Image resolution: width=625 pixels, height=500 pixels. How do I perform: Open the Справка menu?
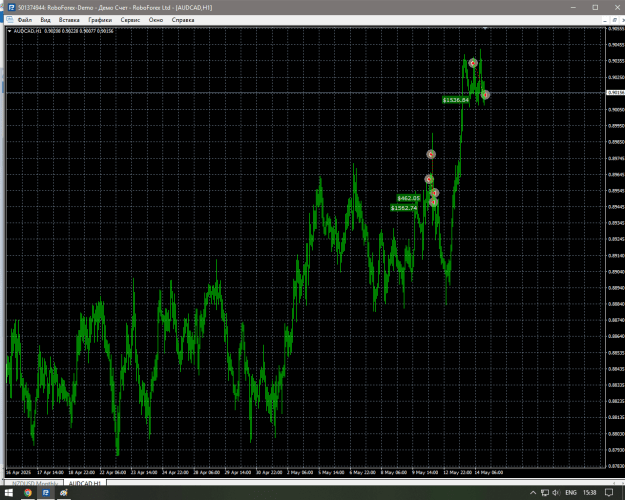[x=183, y=20]
